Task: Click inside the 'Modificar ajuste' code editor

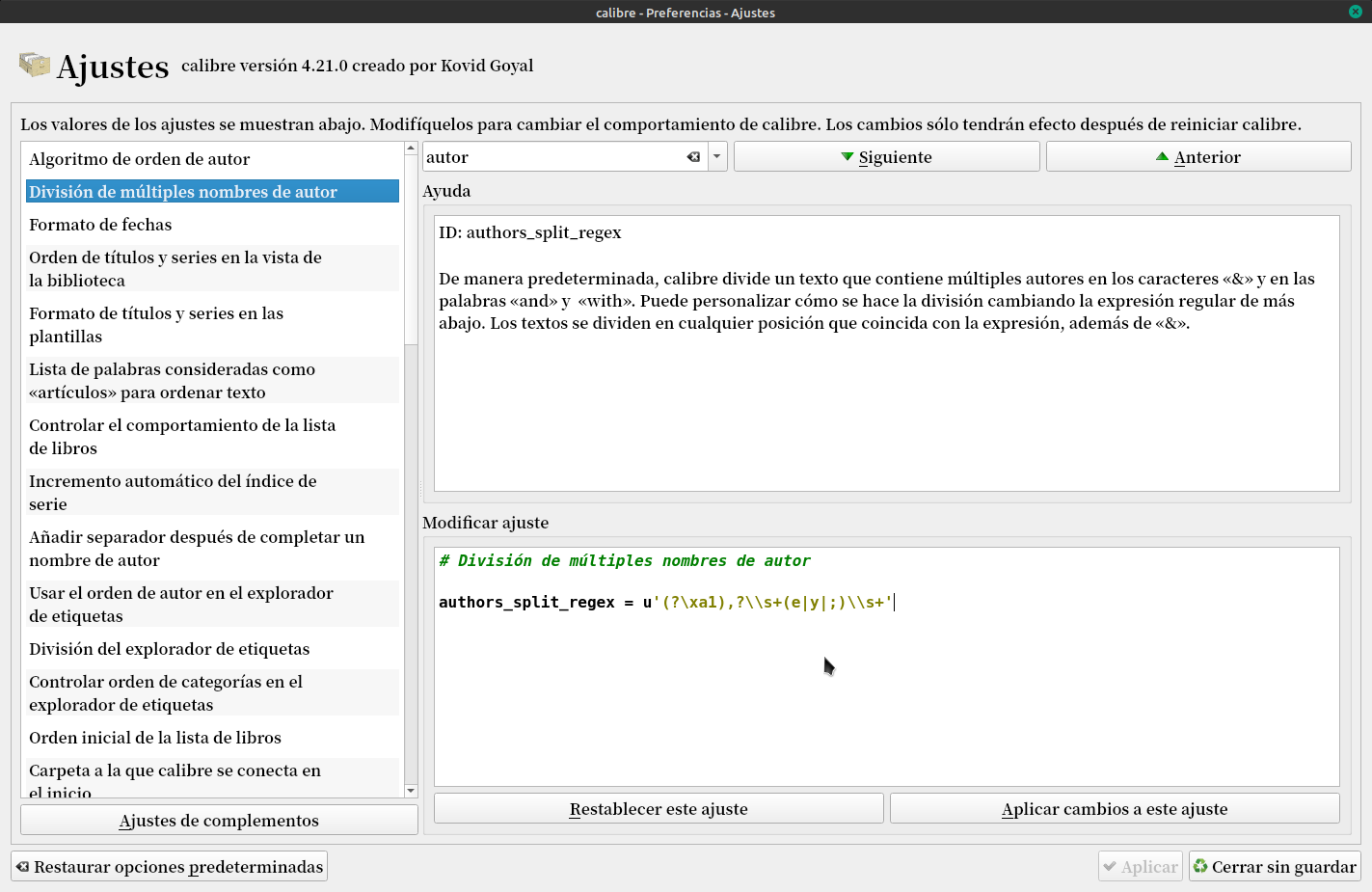Action: [x=886, y=694]
